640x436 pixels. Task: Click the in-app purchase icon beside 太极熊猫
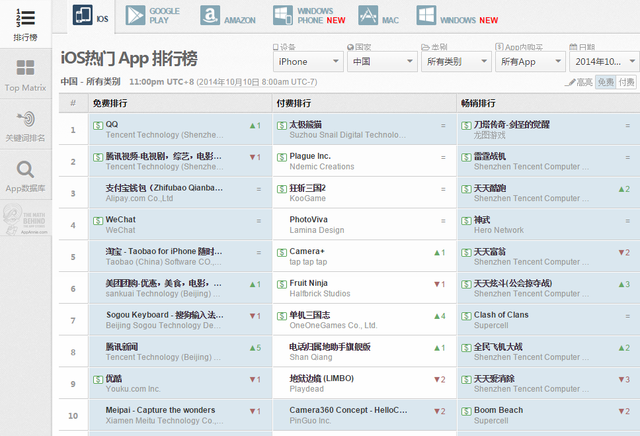click(282, 125)
